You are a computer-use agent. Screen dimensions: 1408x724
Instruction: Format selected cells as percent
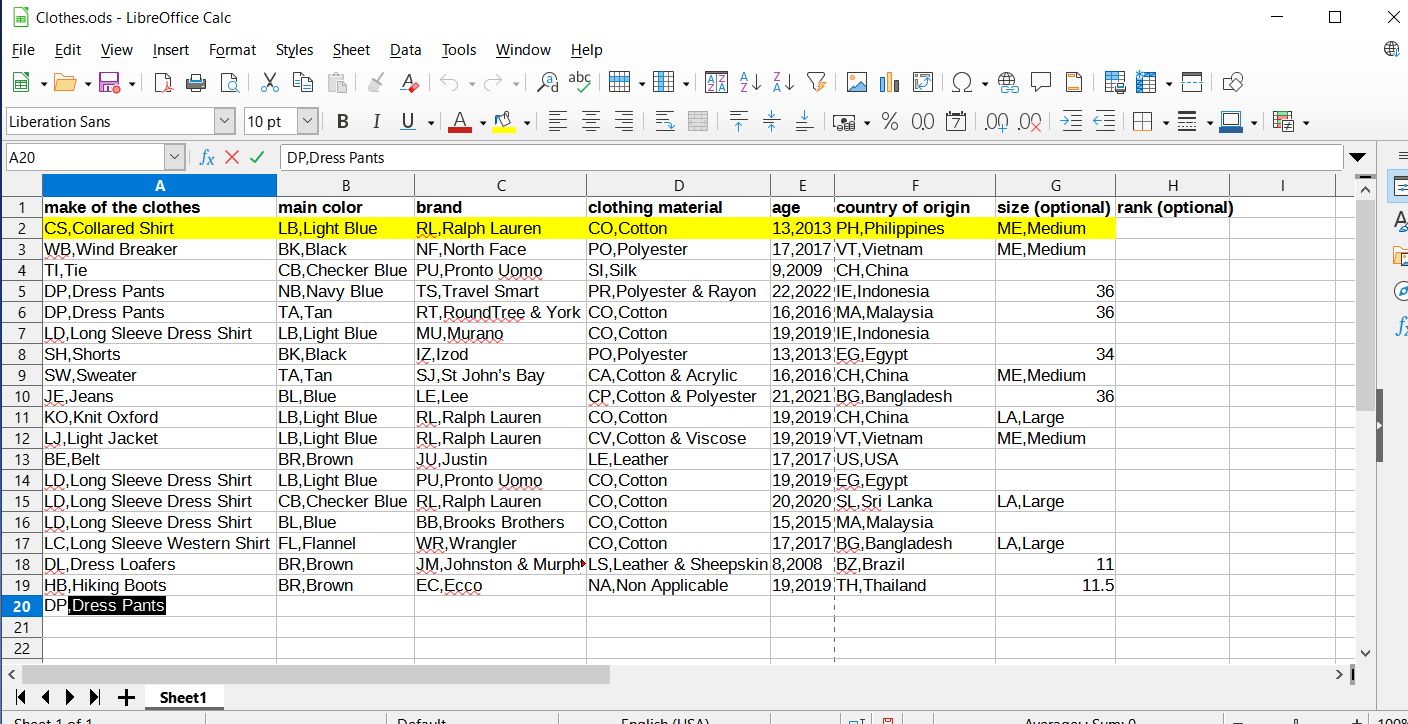[890, 122]
